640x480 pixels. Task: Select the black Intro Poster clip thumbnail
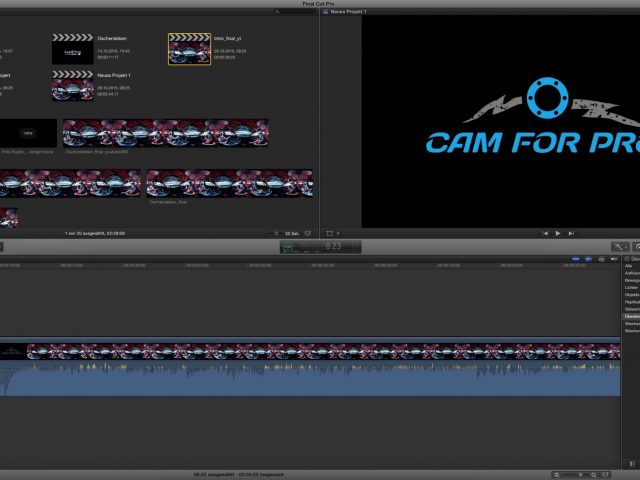tap(28, 133)
